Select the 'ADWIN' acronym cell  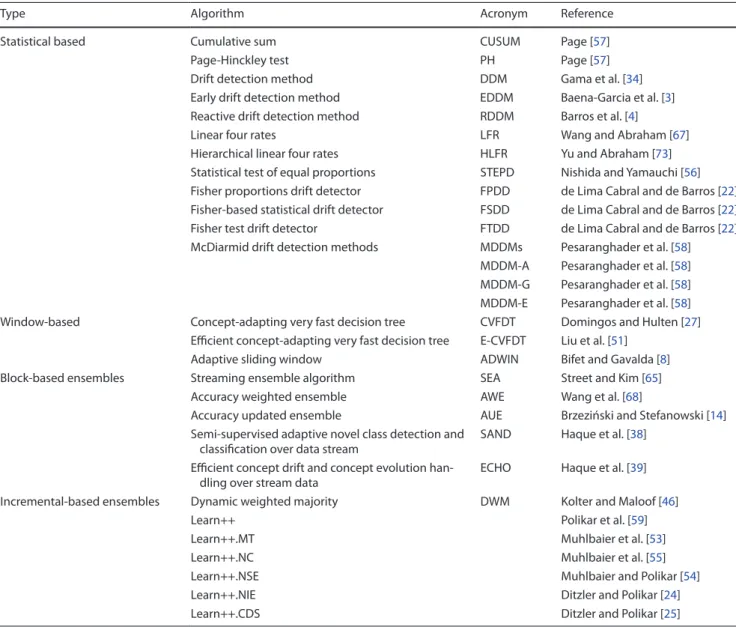499,359
